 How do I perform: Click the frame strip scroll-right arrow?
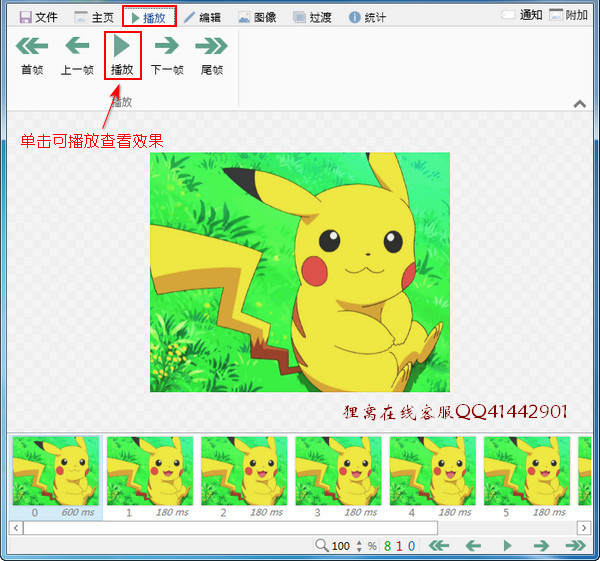584,528
